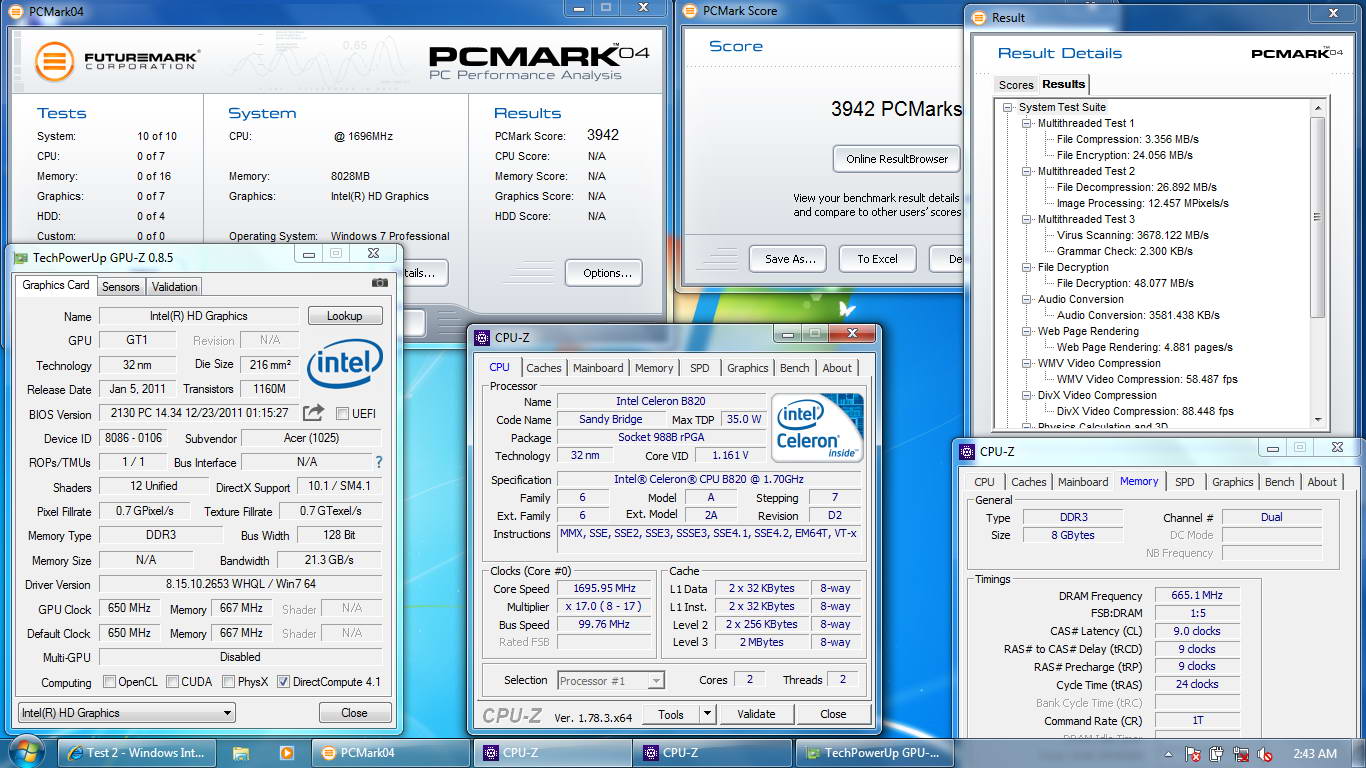Switch to TechPowerUp GPU-Z taskbar button
The height and width of the screenshot is (768, 1366).
[875, 753]
